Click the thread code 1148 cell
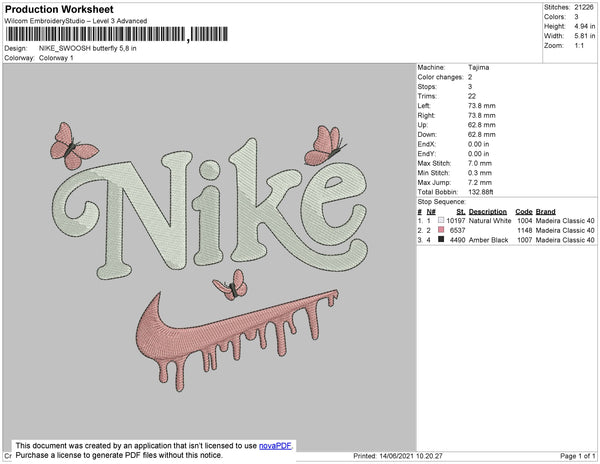Viewport: 600px width, 464px height. click(x=525, y=230)
